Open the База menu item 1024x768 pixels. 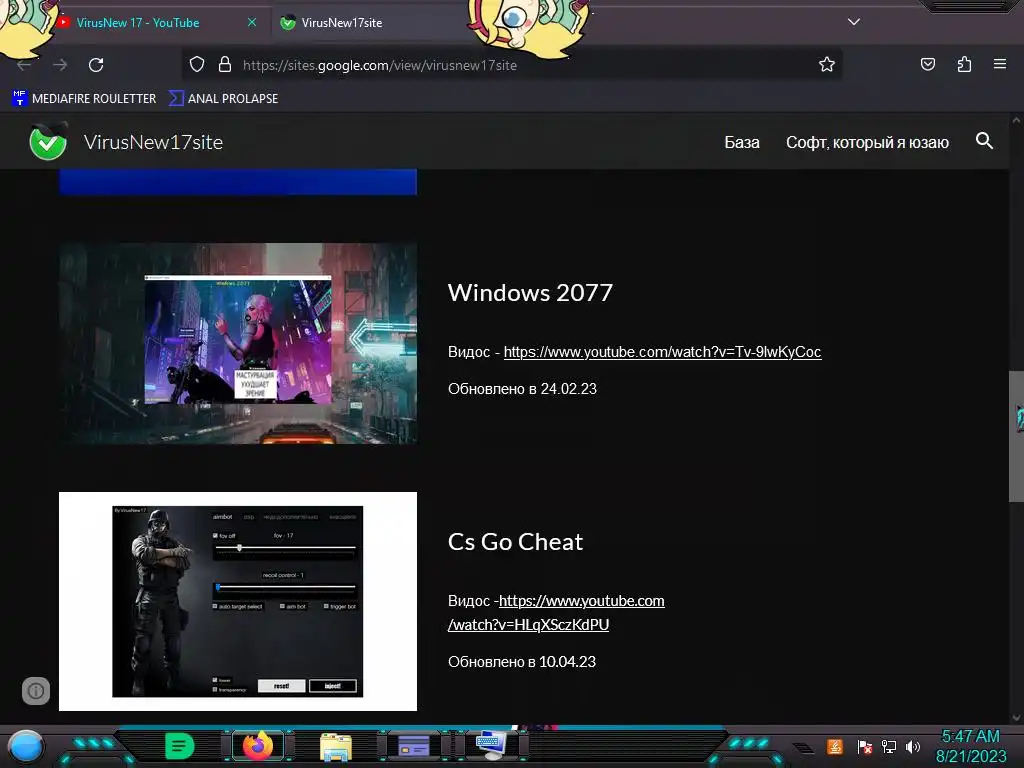[x=742, y=142]
